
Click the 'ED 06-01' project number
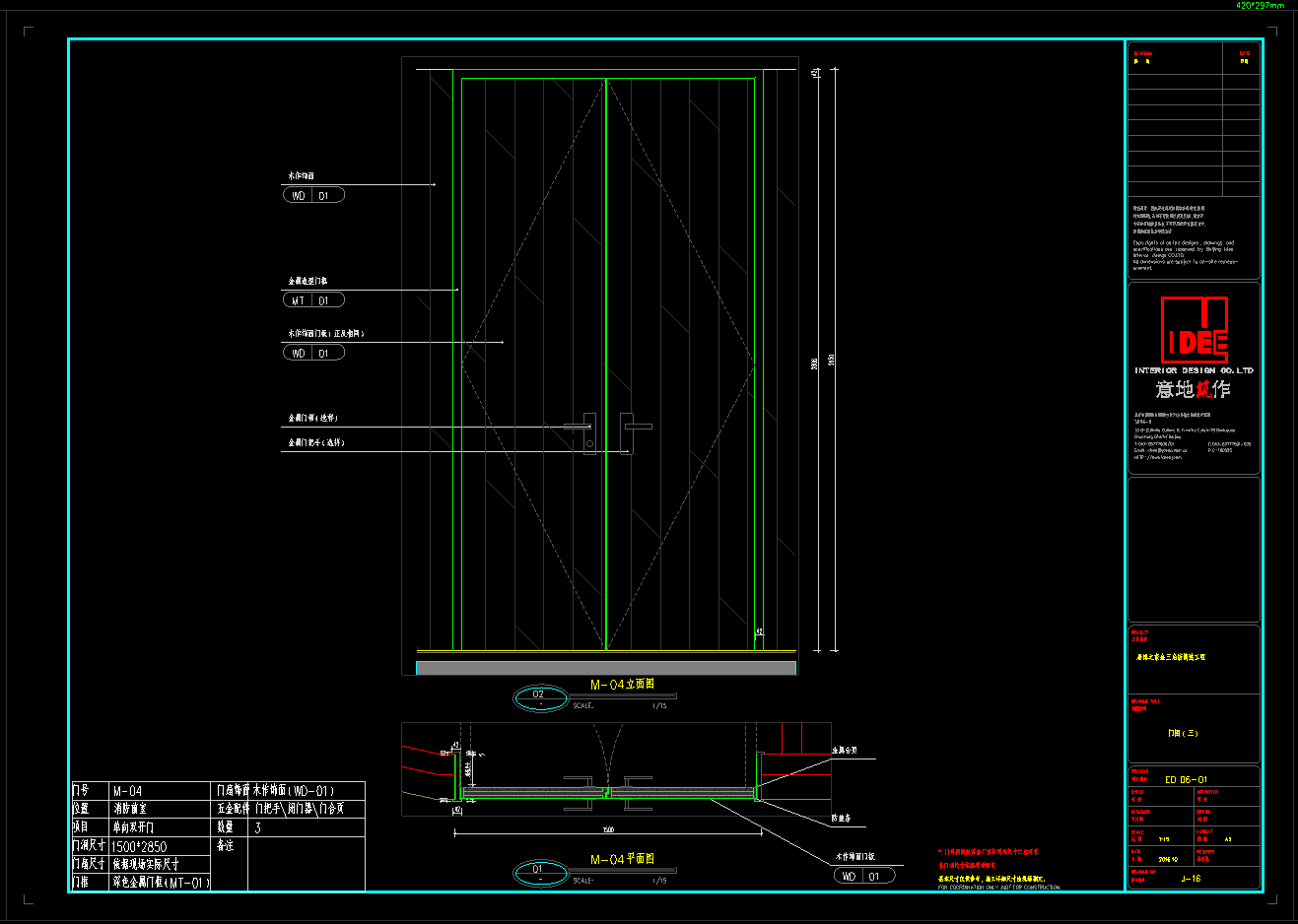(1186, 779)
